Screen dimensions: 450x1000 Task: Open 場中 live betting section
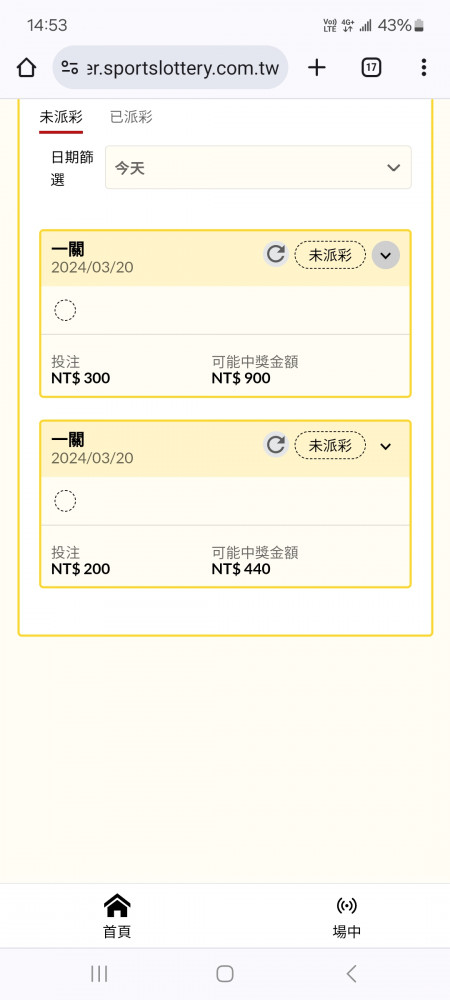point(346,916)
